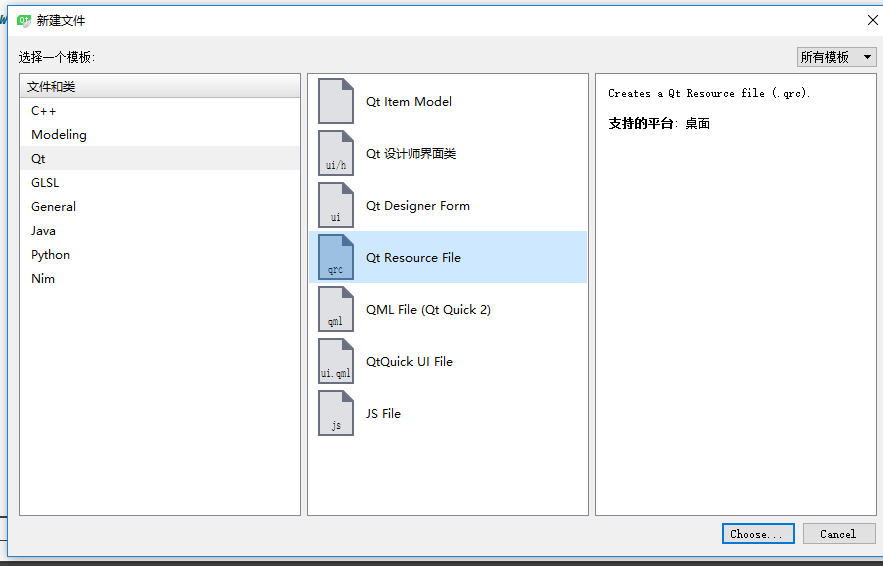The height and width of the screenshot is (566, 883).
Task: Choose the Java category
Action: [160, 230]
